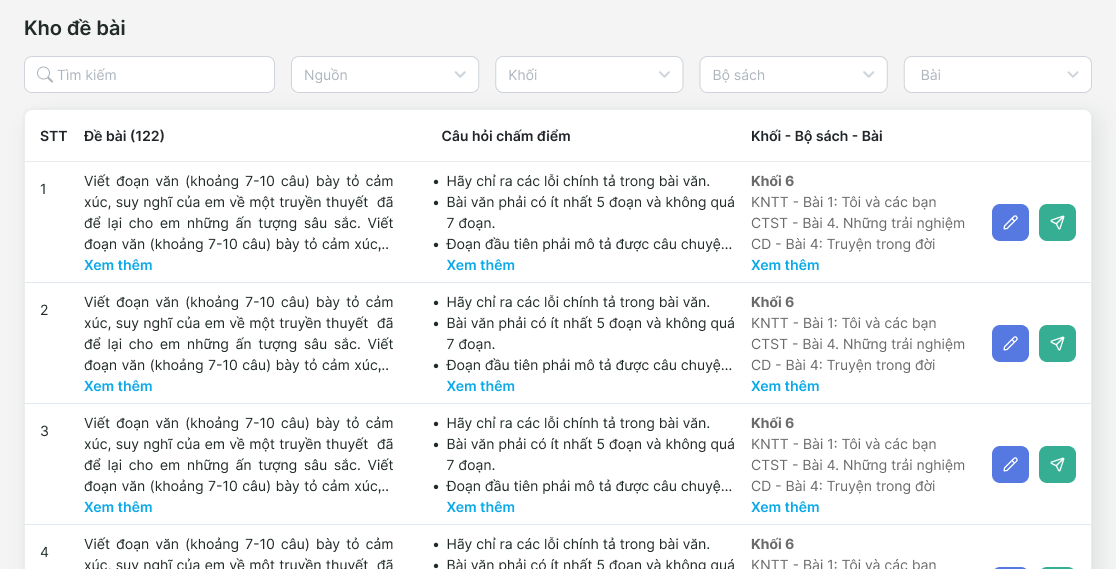Click the Đề bài (122) column header
Viewport: 1116px width, 569px height.
tap(124, 136)
